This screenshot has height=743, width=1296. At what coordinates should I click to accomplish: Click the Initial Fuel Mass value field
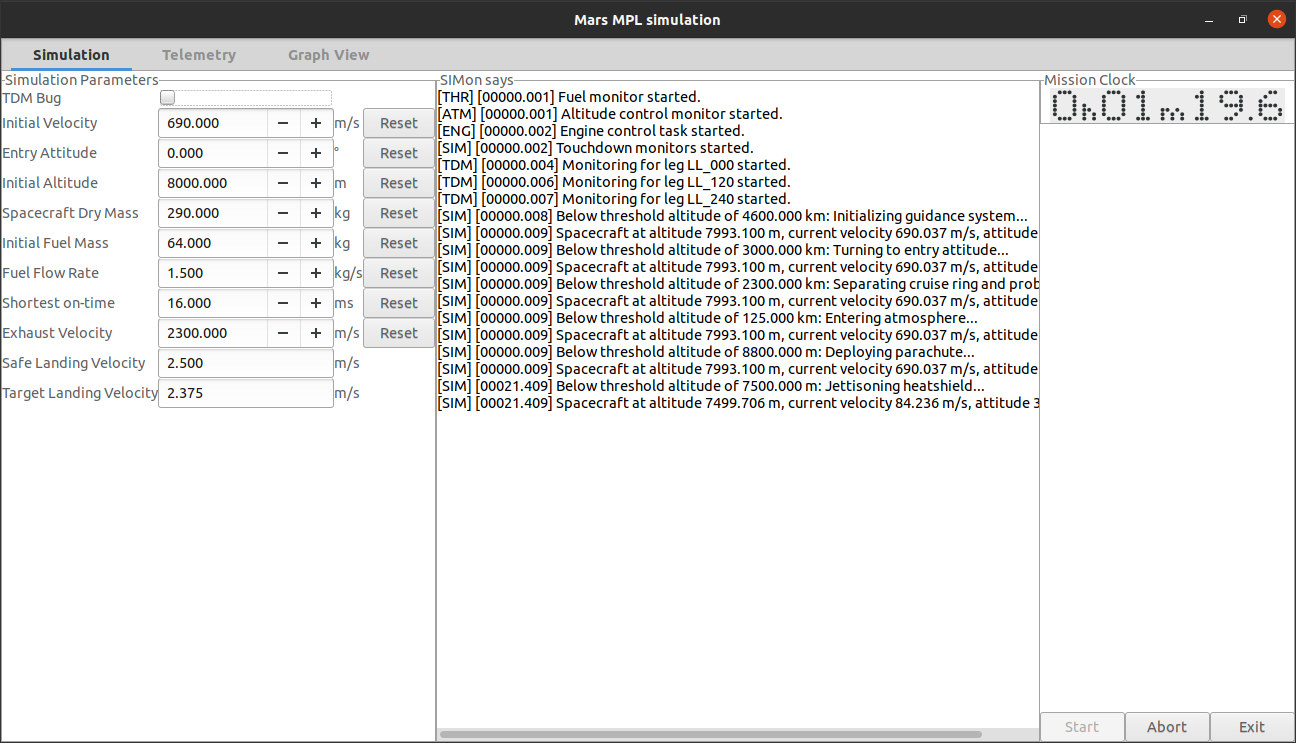coord(213,243)
